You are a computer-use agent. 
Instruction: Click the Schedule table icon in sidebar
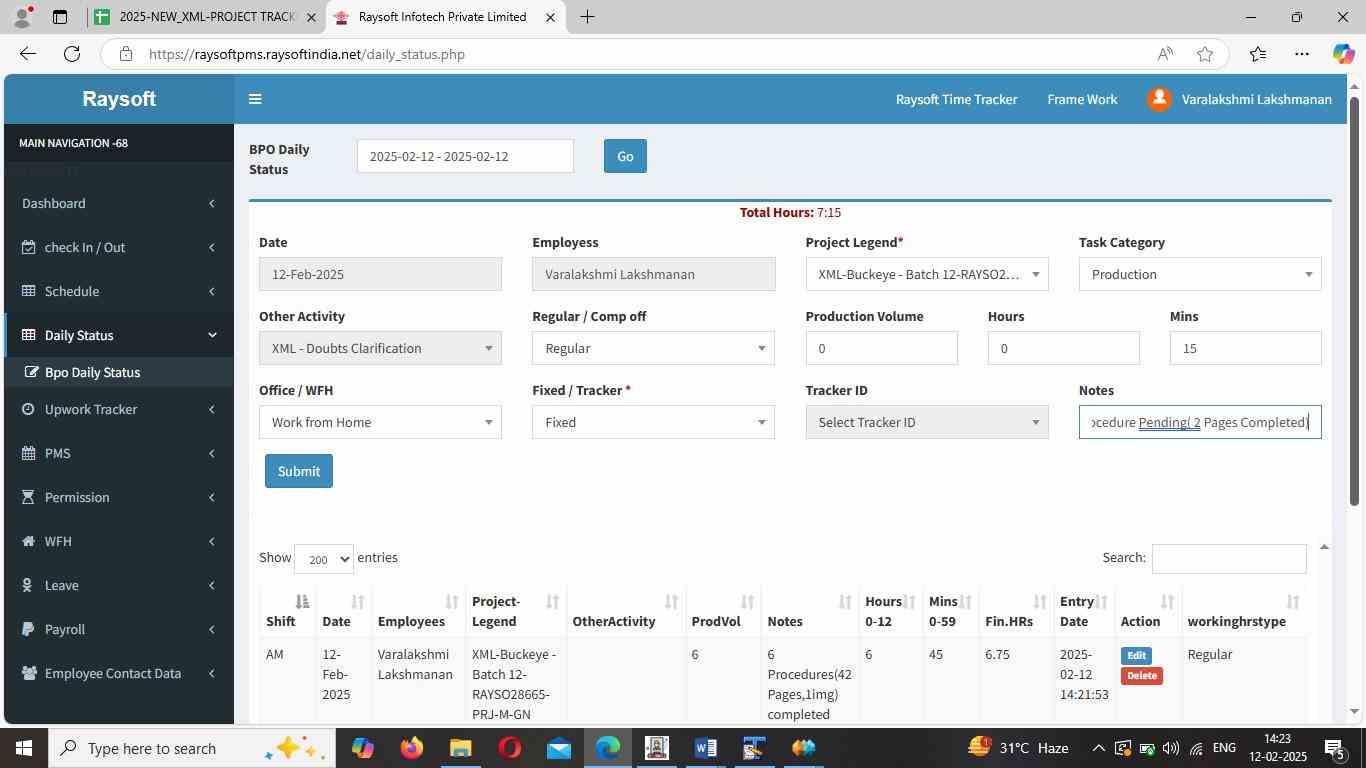28,292
